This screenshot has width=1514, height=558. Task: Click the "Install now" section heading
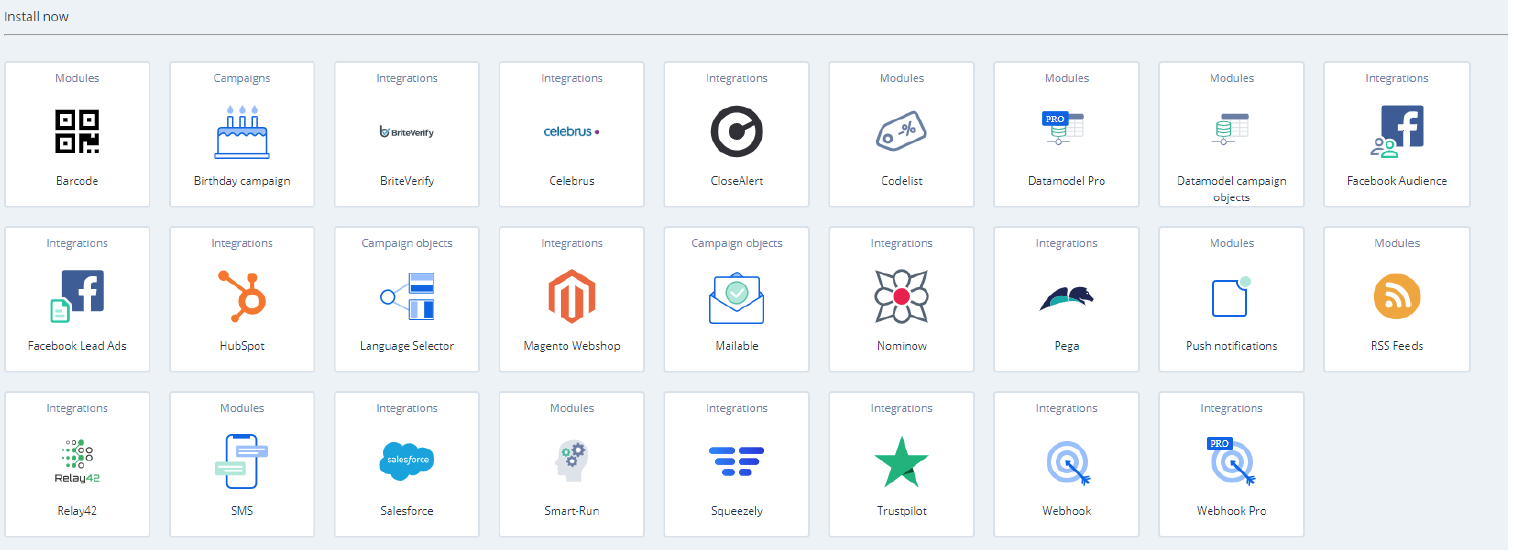[37, 16]
